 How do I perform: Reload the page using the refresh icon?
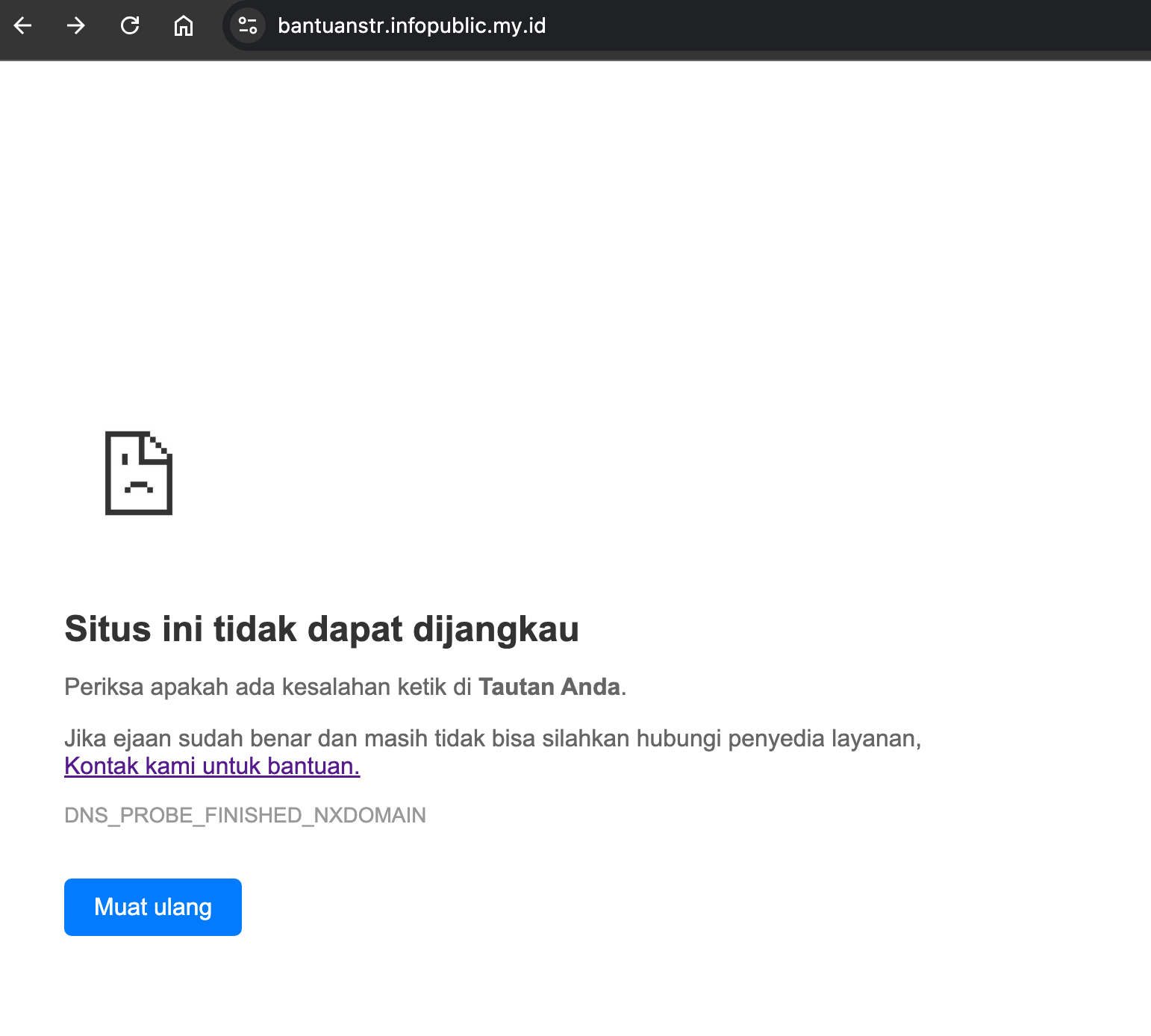(x=130, y=26)
